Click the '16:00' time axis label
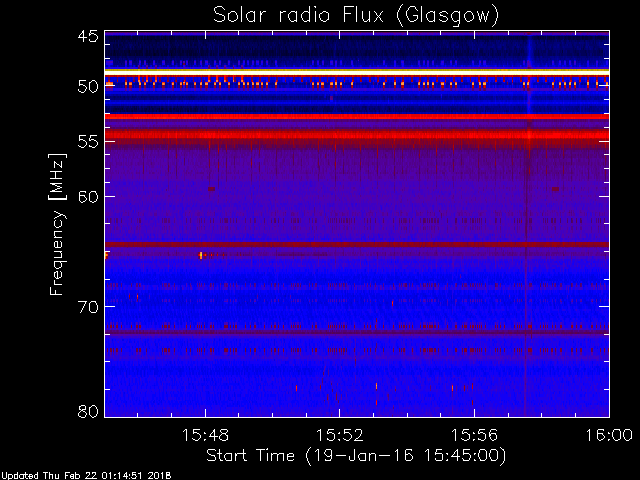This screenshot has width=640, height=480. [609, 435]
